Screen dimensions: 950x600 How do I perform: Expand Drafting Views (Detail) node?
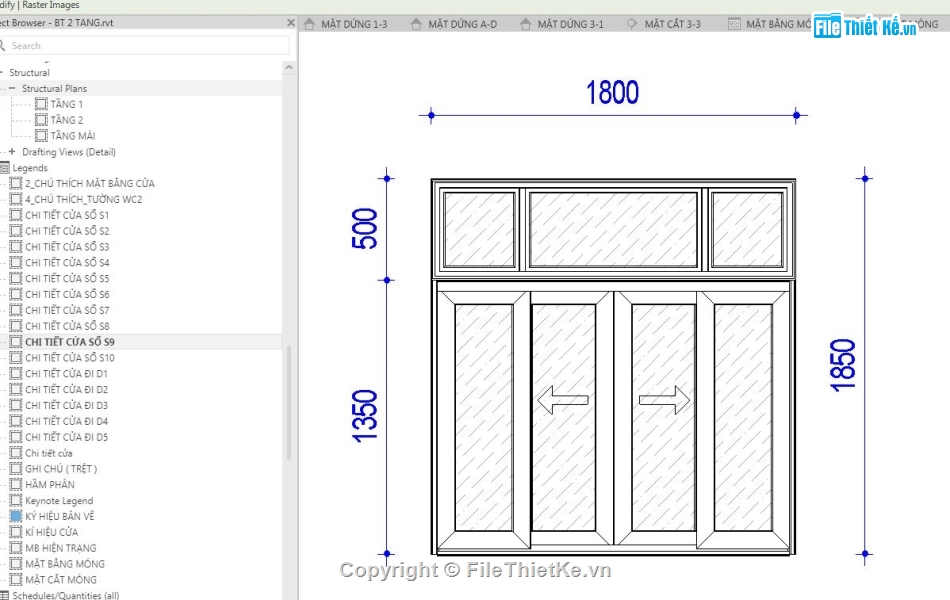coord(12,152)
